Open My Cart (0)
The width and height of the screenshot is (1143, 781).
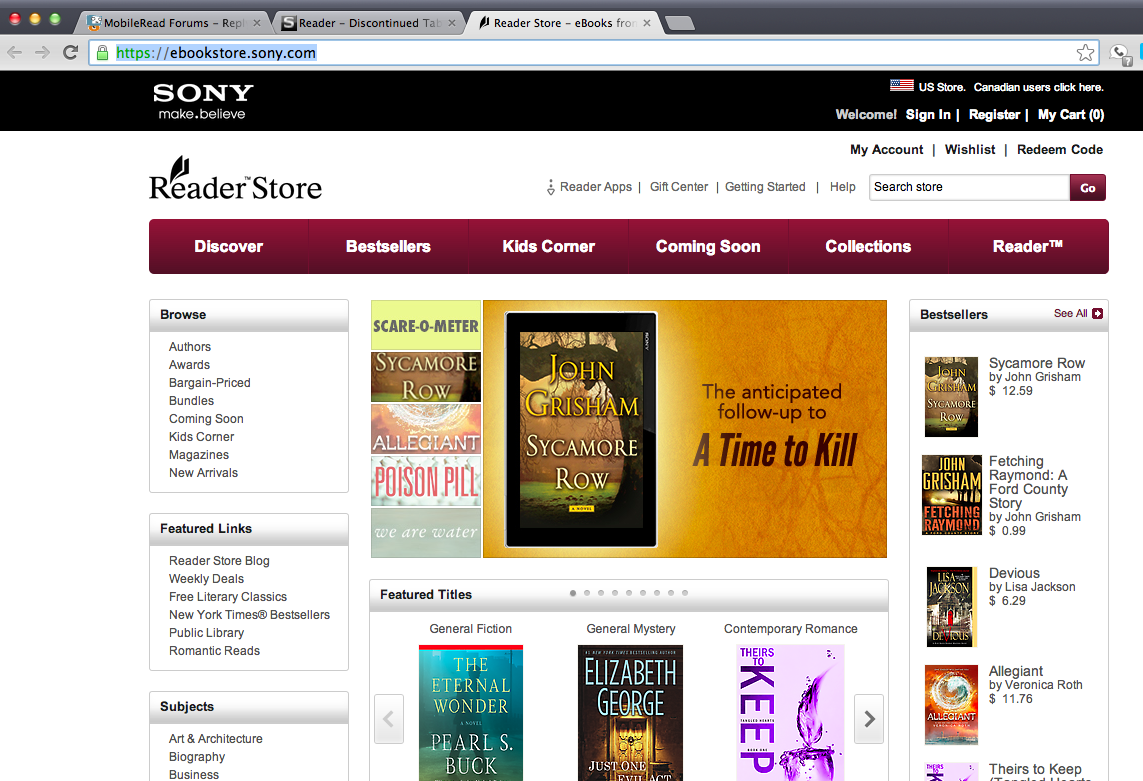pyautogui.click(x=1071, y=114)
